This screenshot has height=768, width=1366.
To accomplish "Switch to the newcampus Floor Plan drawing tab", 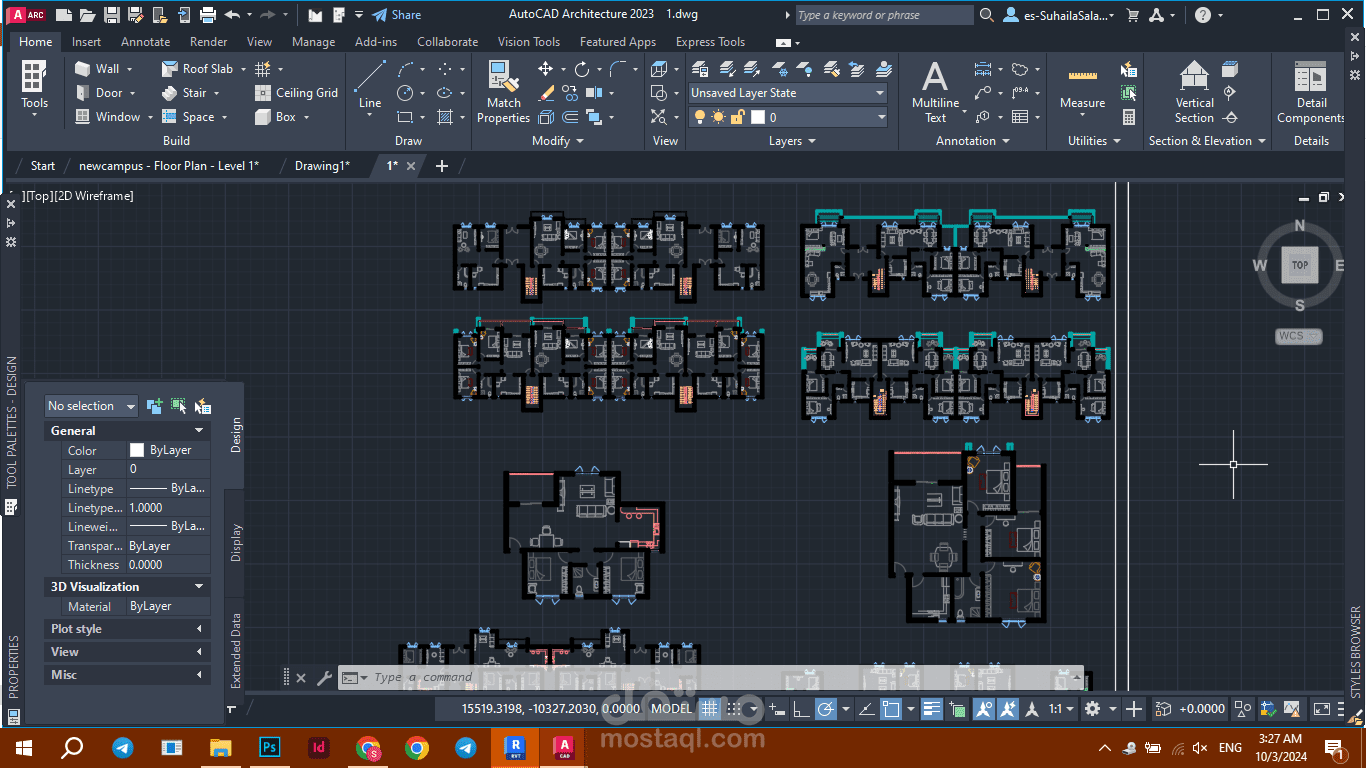I will [168, 166].
